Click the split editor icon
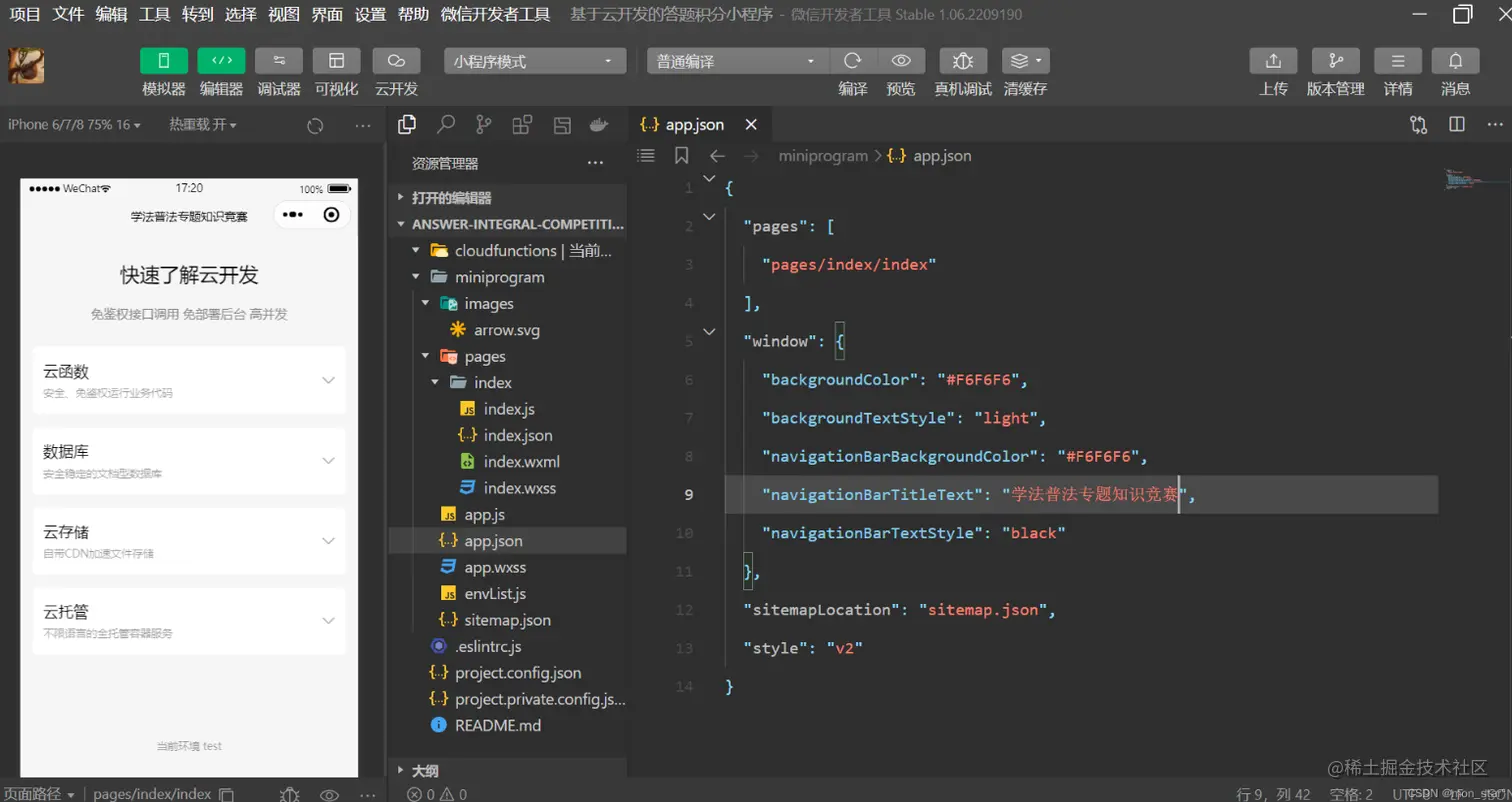Image resolution: width=1512 pixels, height=802 pixels. [x=1457, y=125]
